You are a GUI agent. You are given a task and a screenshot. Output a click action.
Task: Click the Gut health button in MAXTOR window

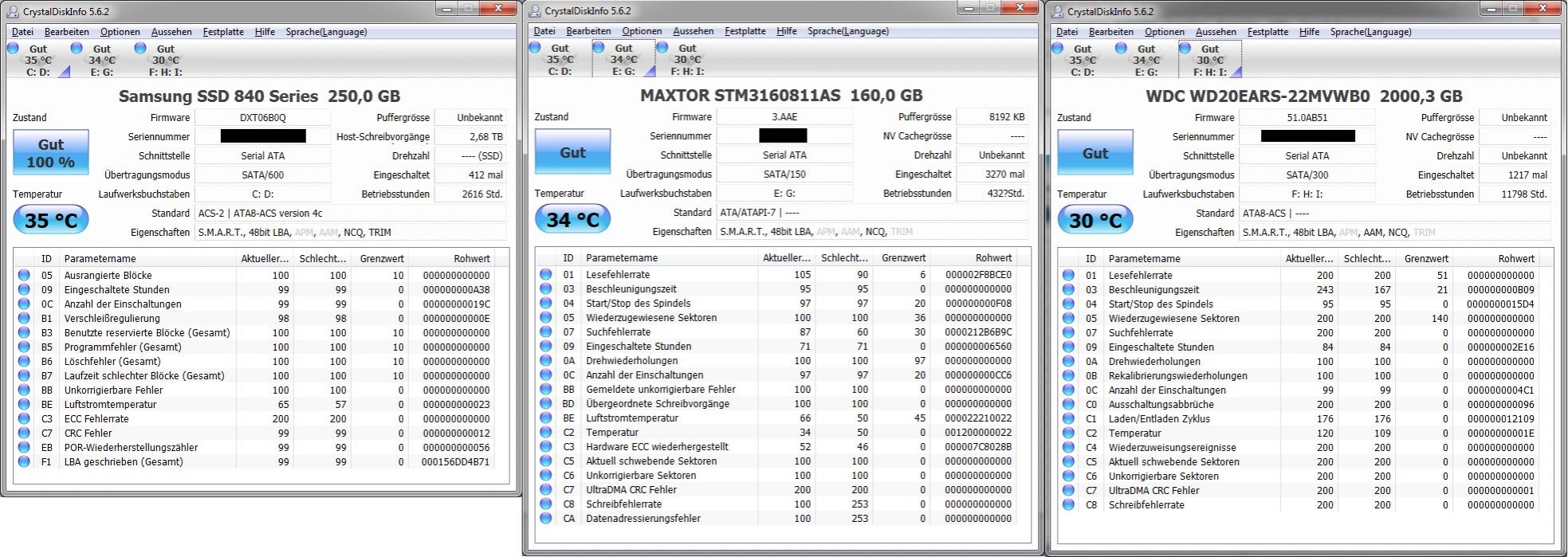(x=572, y=152)
